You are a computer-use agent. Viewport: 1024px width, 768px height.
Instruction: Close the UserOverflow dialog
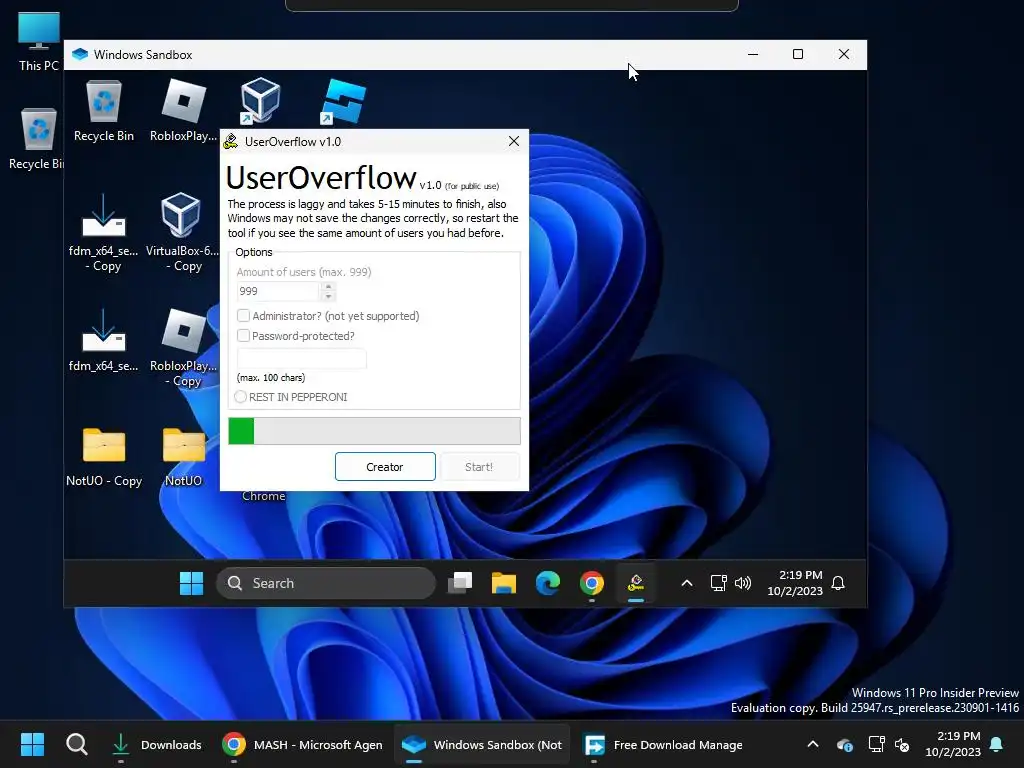(x=514, y=141)
